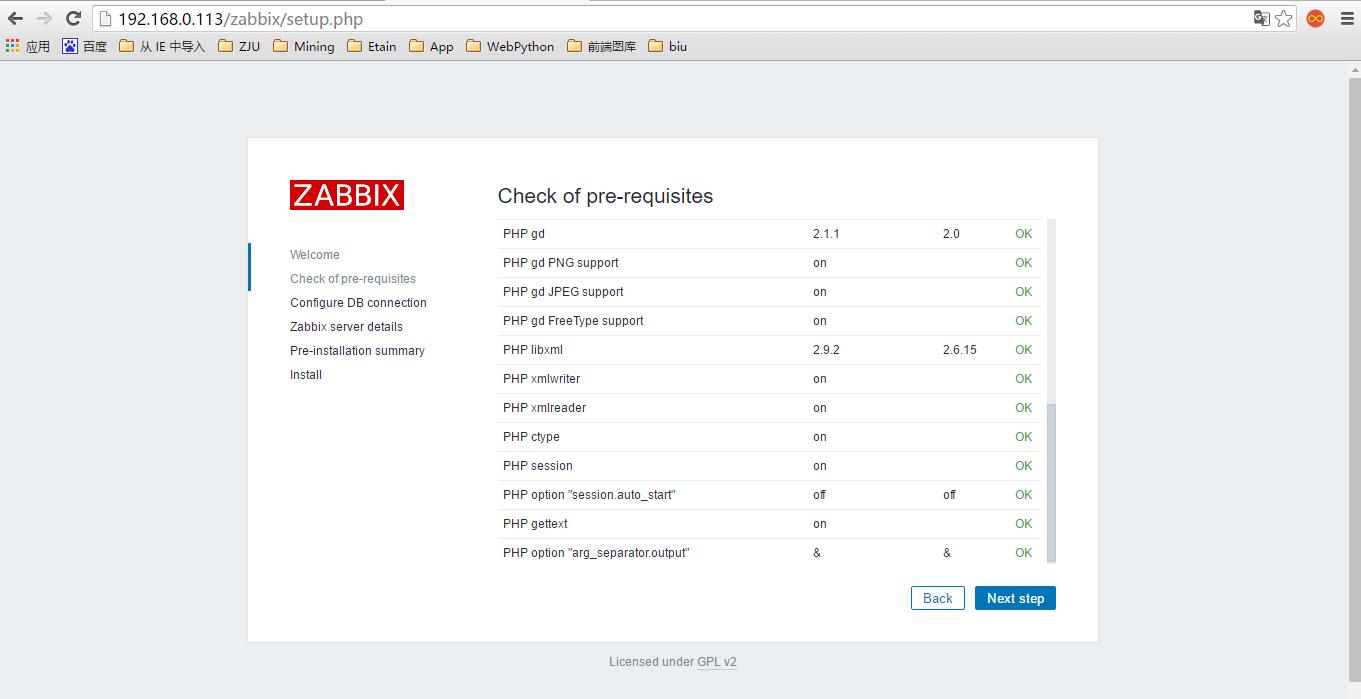Open the Baidu bookmark
This screenshot has width=1361, height=699.
tap(84, 46)
